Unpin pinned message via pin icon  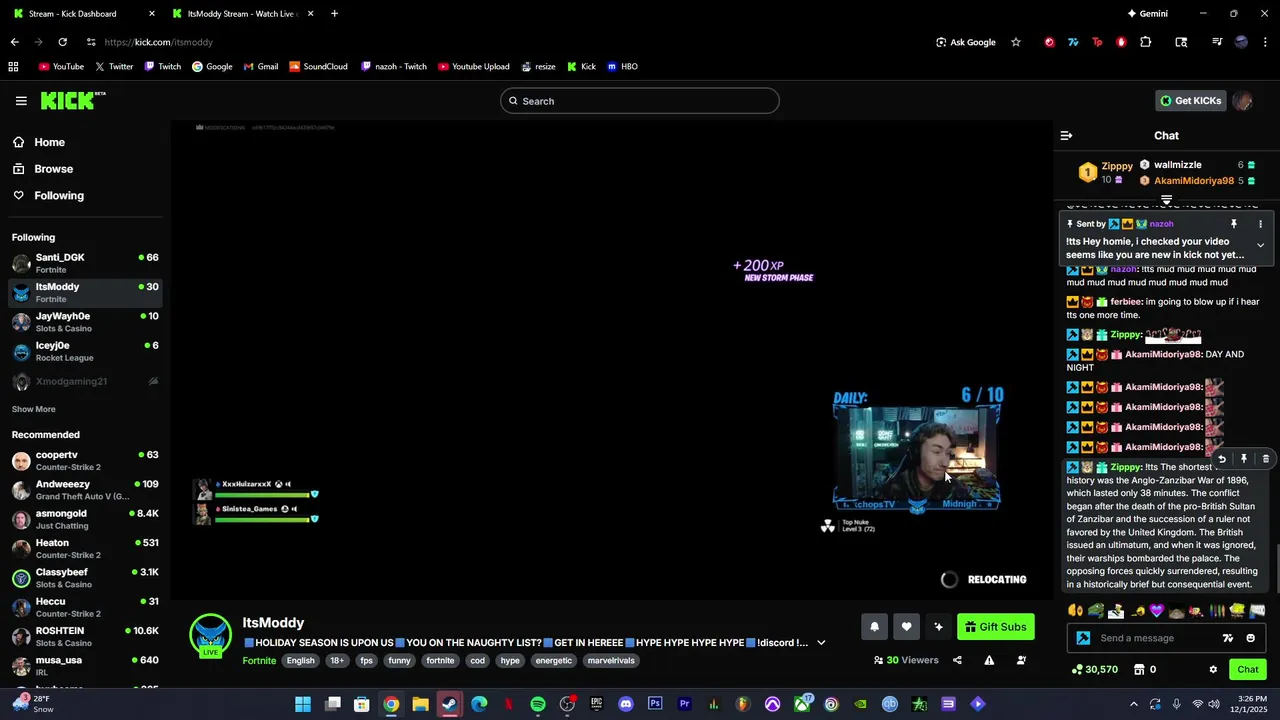pyautogui.click(x=1234, y=224)
